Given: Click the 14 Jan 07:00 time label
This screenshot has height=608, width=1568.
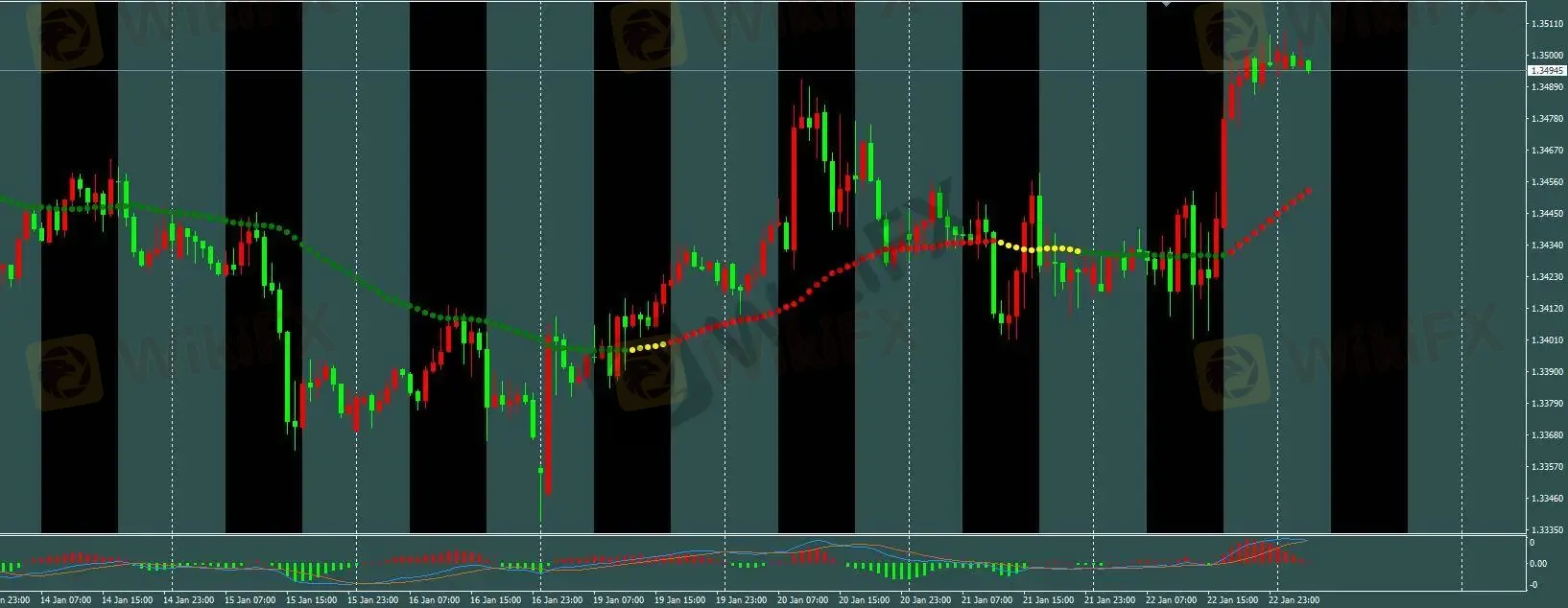Looking at the screenshot, I should pos(66,600).
